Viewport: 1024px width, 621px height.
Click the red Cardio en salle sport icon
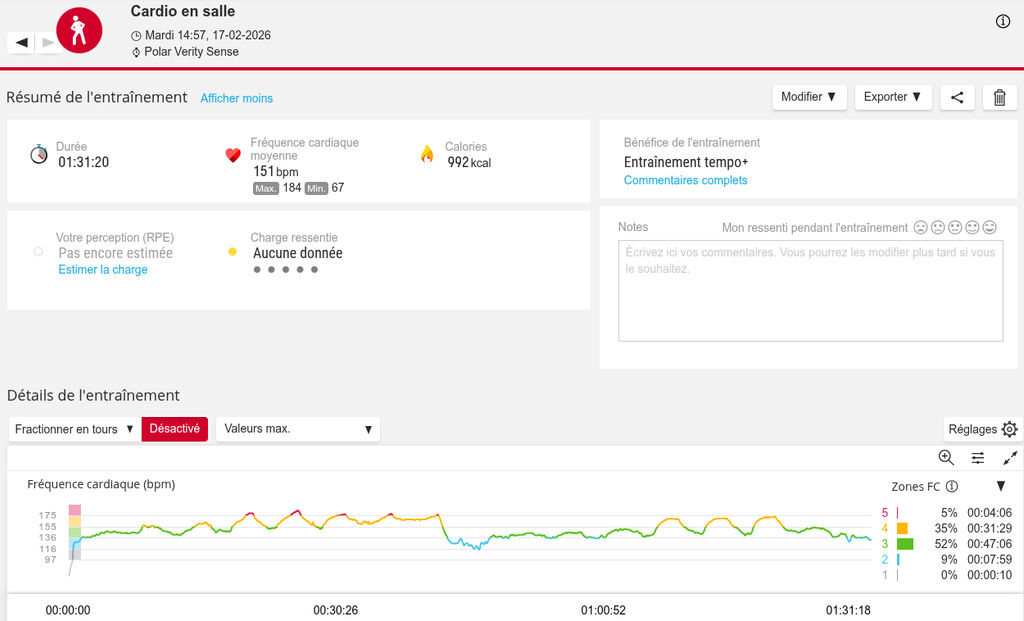pyautogui.click(x=78, y=31)
